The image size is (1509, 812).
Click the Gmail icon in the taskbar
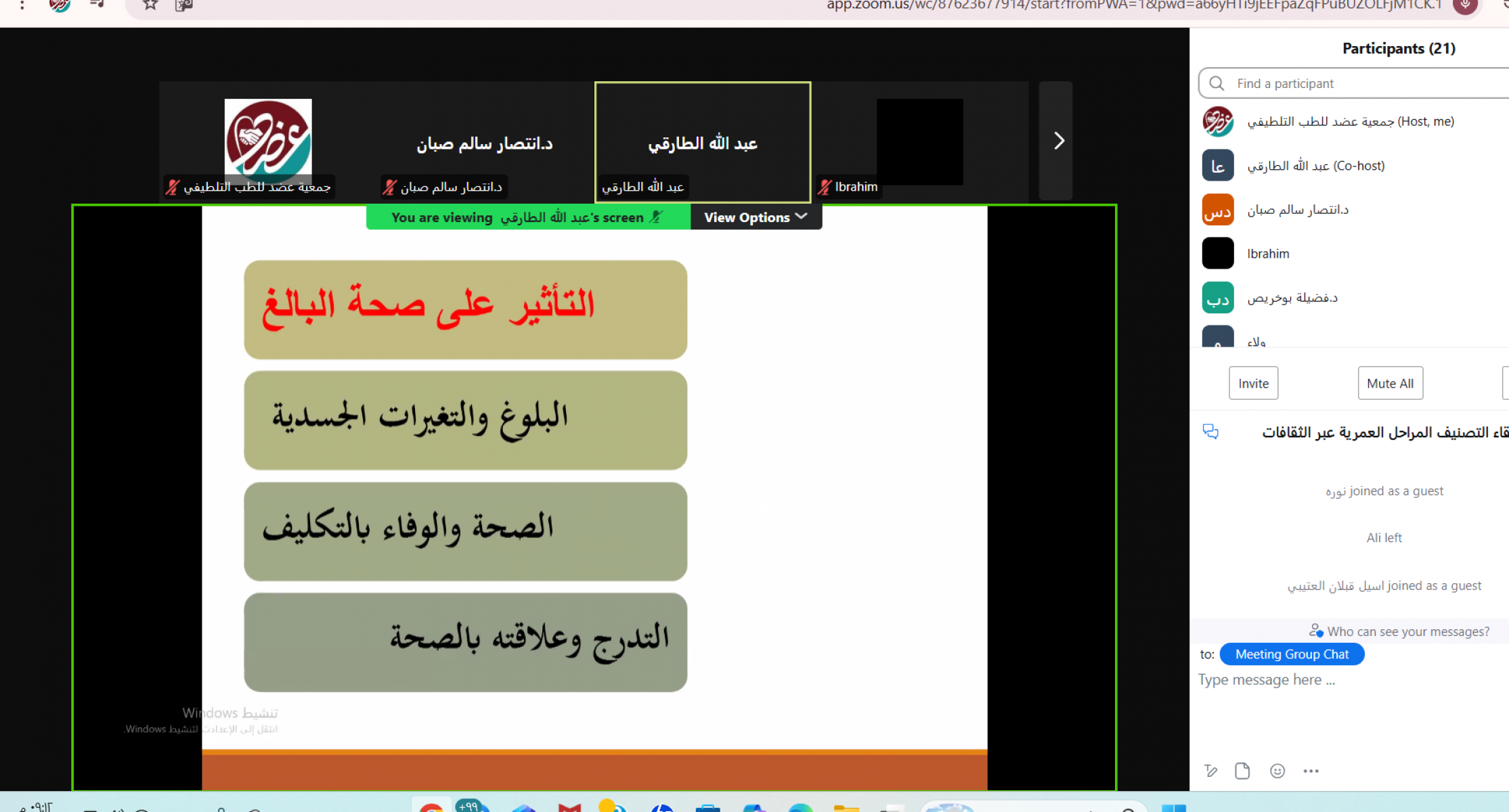569,807
